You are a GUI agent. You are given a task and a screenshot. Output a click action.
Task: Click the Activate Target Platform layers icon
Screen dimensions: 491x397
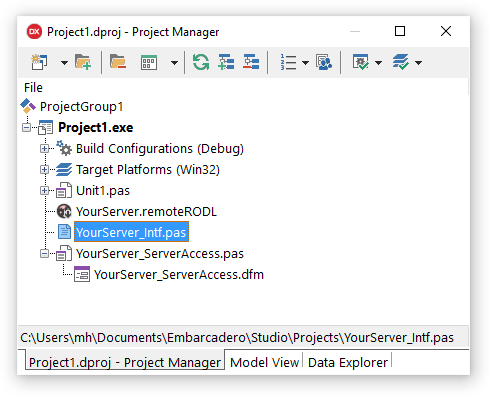401,62
